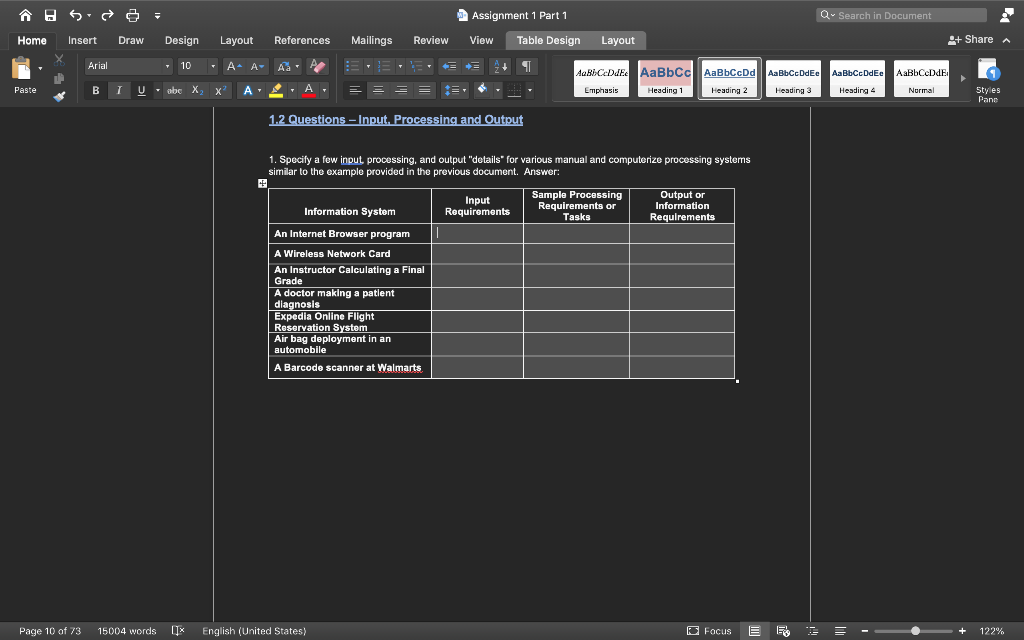1024x640 pixels.
Task: Click the Sort icon
Action: tap(499, 66)
